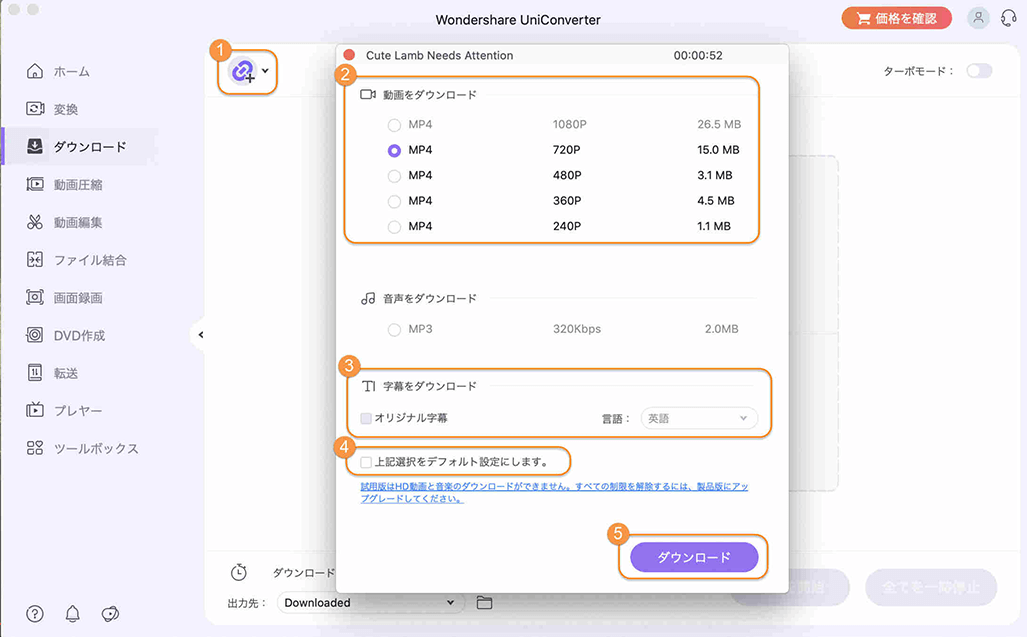The image size is (1027, 637).
Task: Open notifications bell icon
Action: click(73, 613)
